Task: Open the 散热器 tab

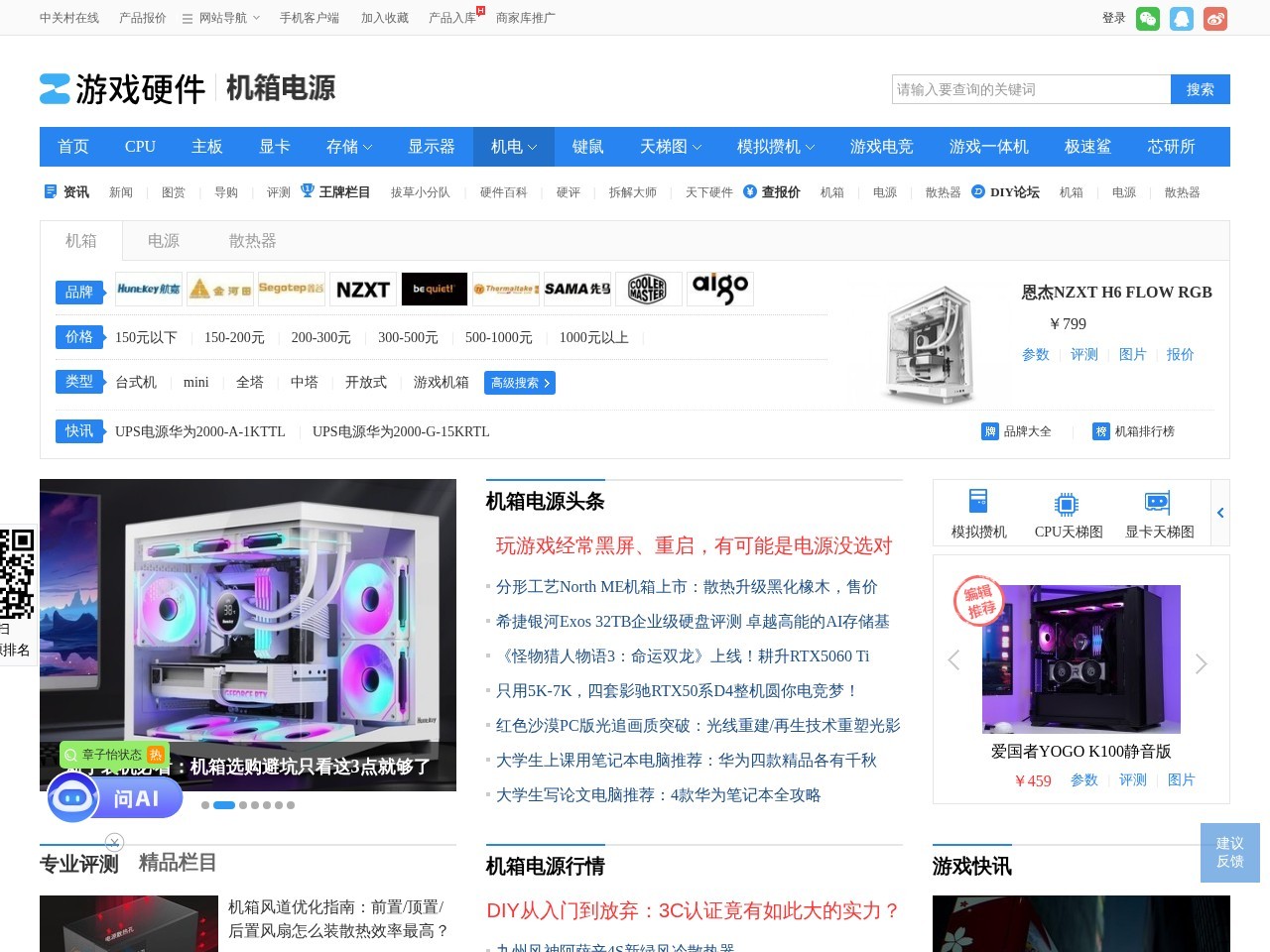Action: [252, 240]
